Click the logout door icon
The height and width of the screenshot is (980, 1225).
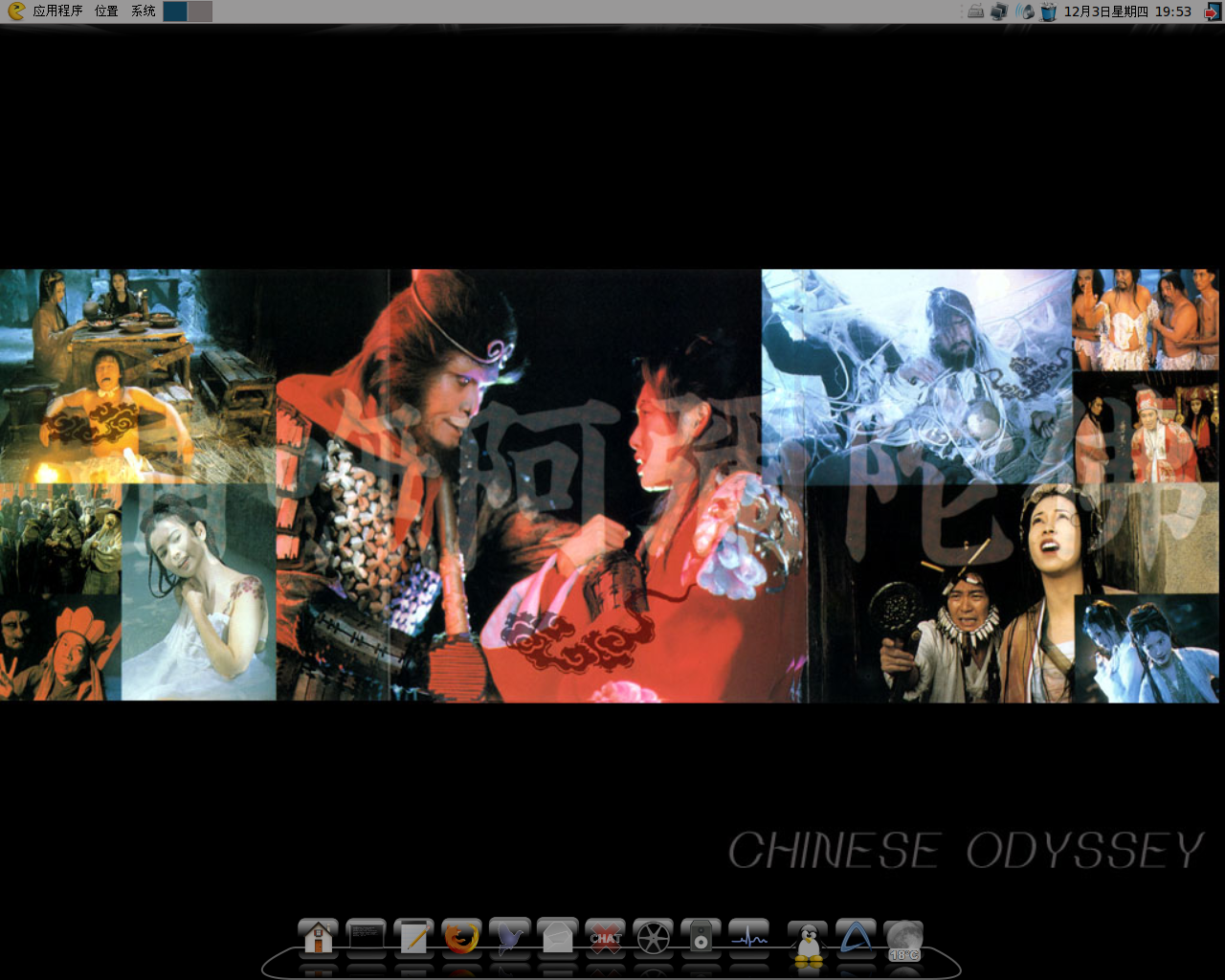coord(1213,11)
